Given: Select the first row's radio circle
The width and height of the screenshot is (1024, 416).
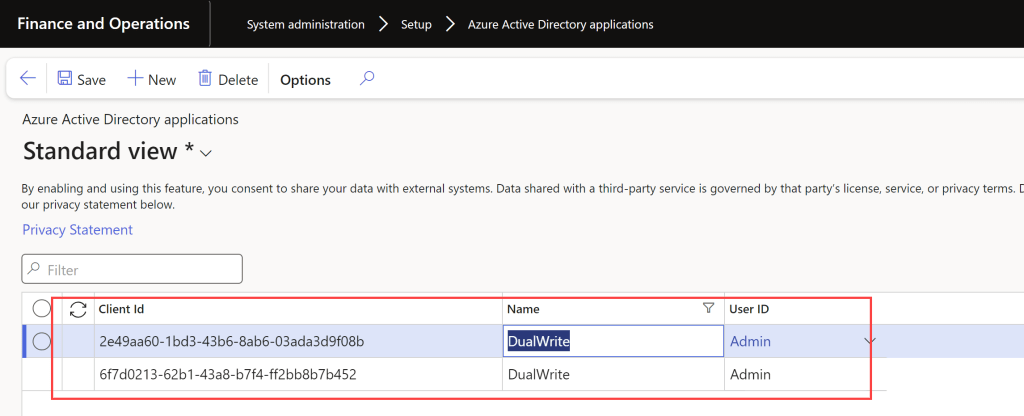Looking at the screenshot, I should (x=42, y=342).
